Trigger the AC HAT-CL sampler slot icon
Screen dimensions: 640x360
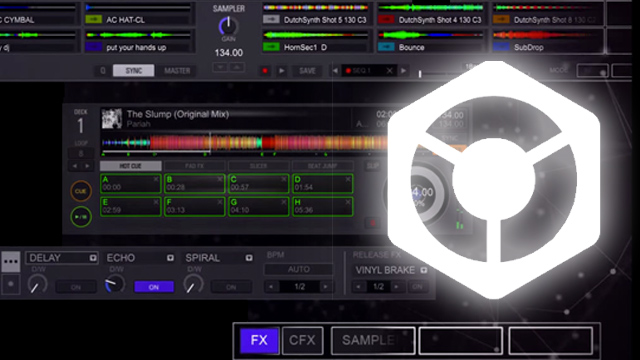93,20
